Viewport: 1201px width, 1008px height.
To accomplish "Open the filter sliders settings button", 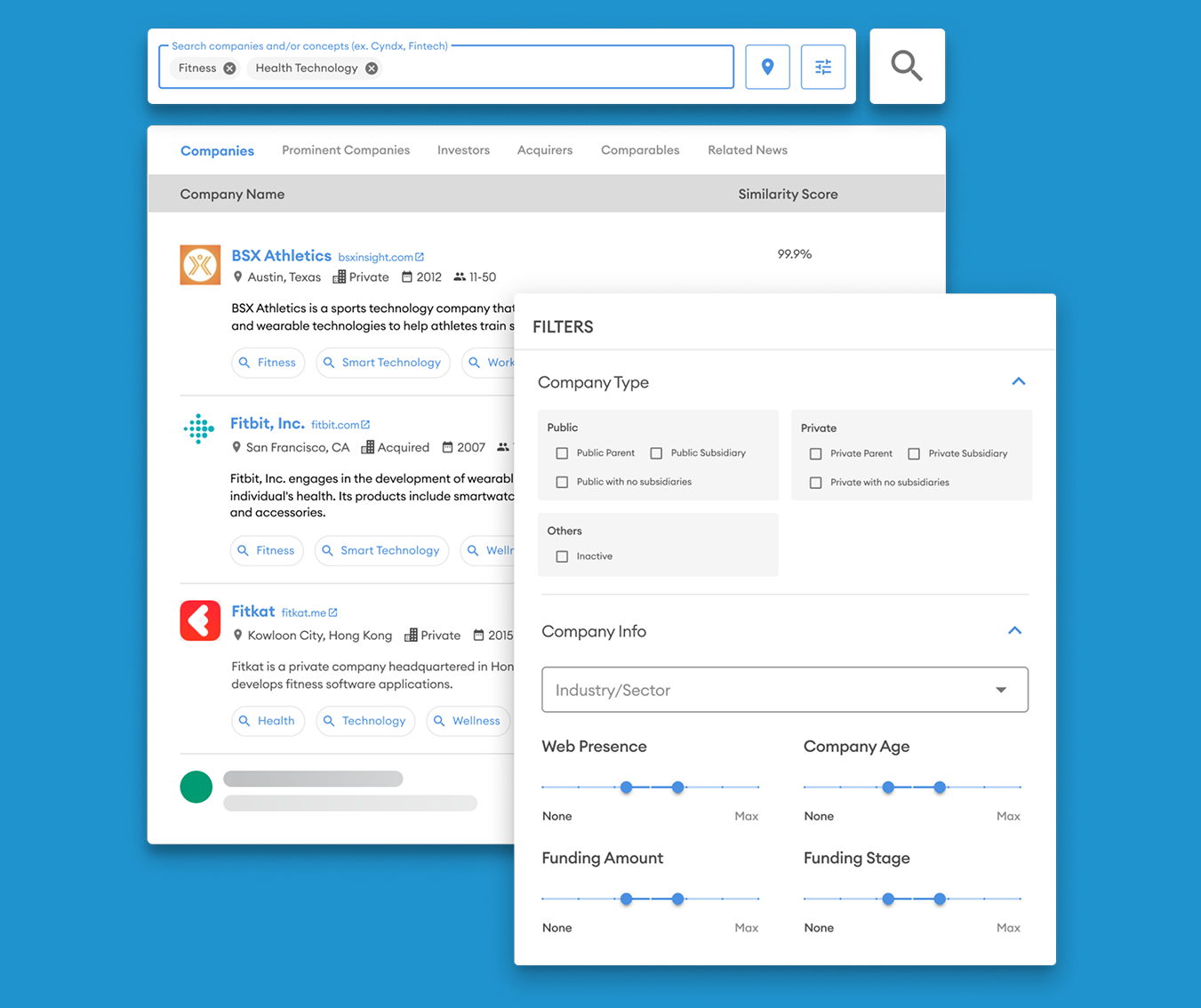I will click(823, 67).
